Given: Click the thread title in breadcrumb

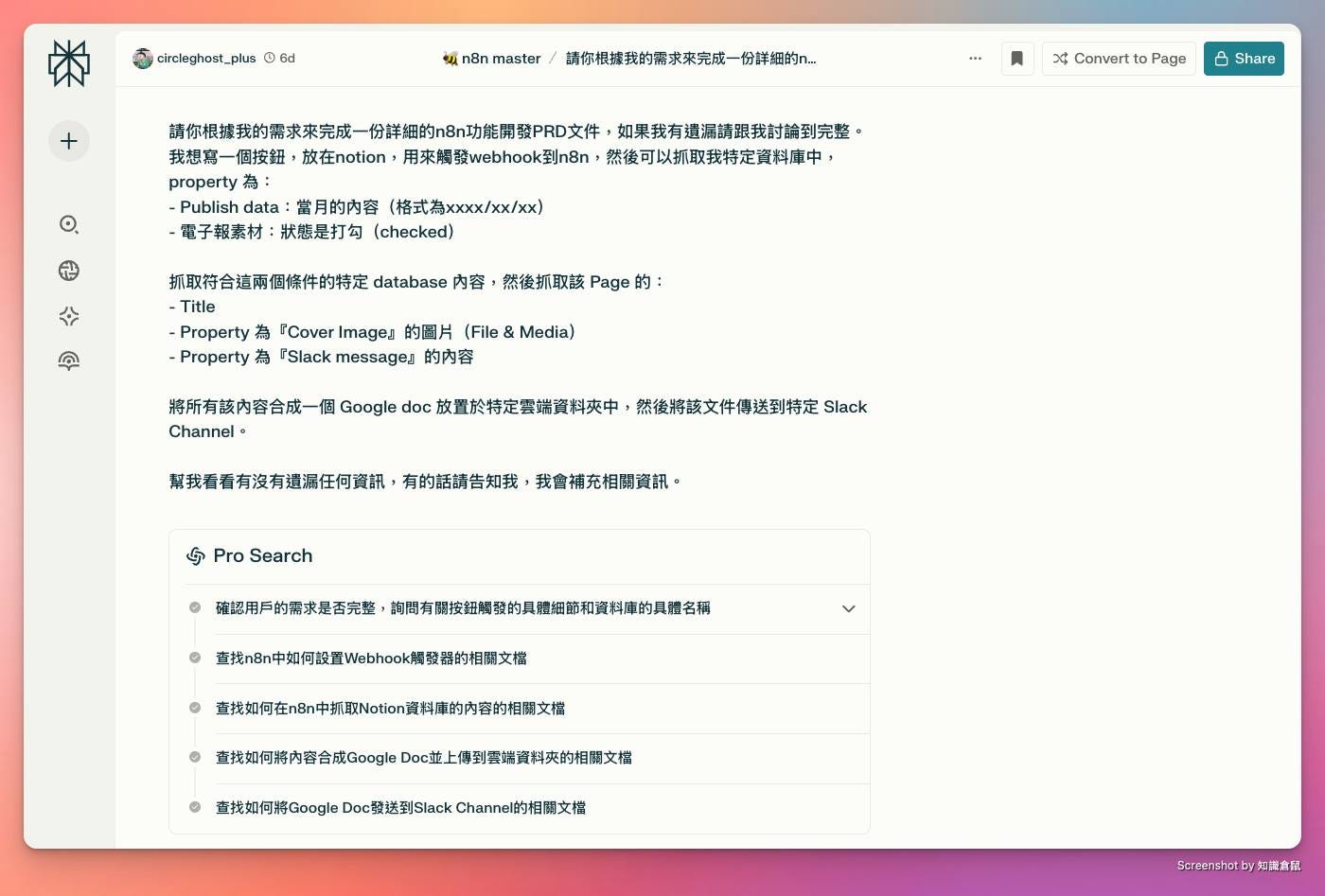Looking at the screenshot, I should pyautogui.click(x=691, y=59).
